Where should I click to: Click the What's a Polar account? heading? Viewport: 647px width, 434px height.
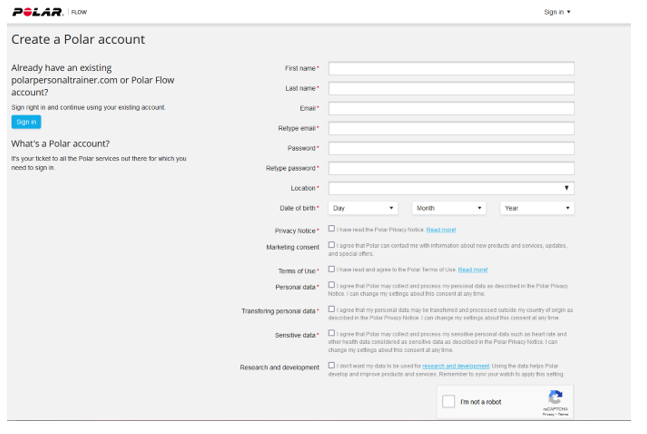point(60,144)
